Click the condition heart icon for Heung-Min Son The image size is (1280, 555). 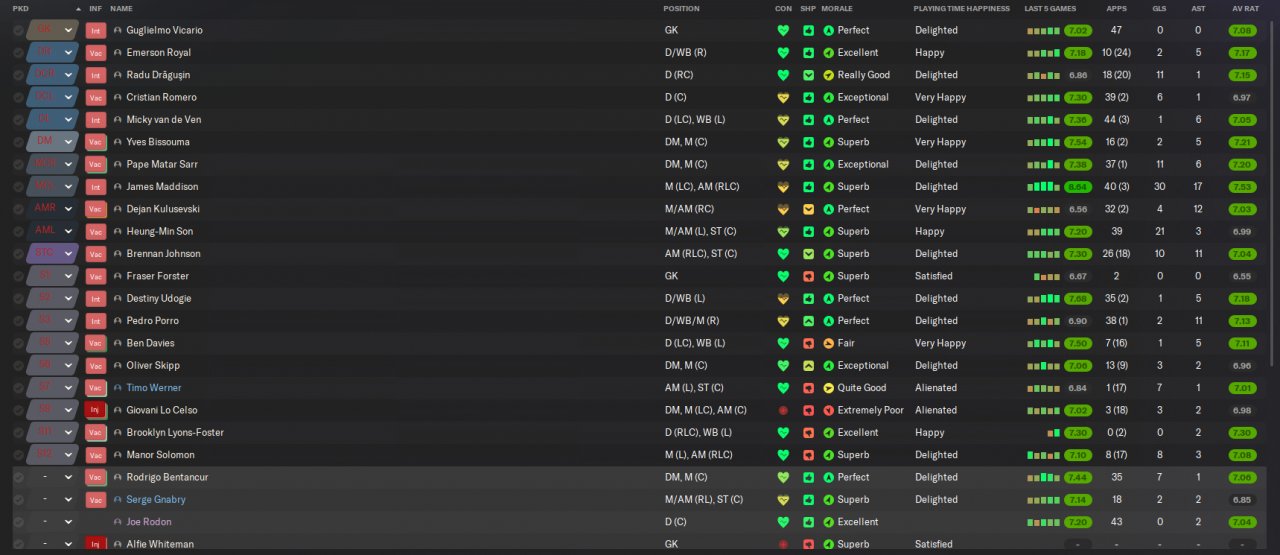(x=783, y=231)
